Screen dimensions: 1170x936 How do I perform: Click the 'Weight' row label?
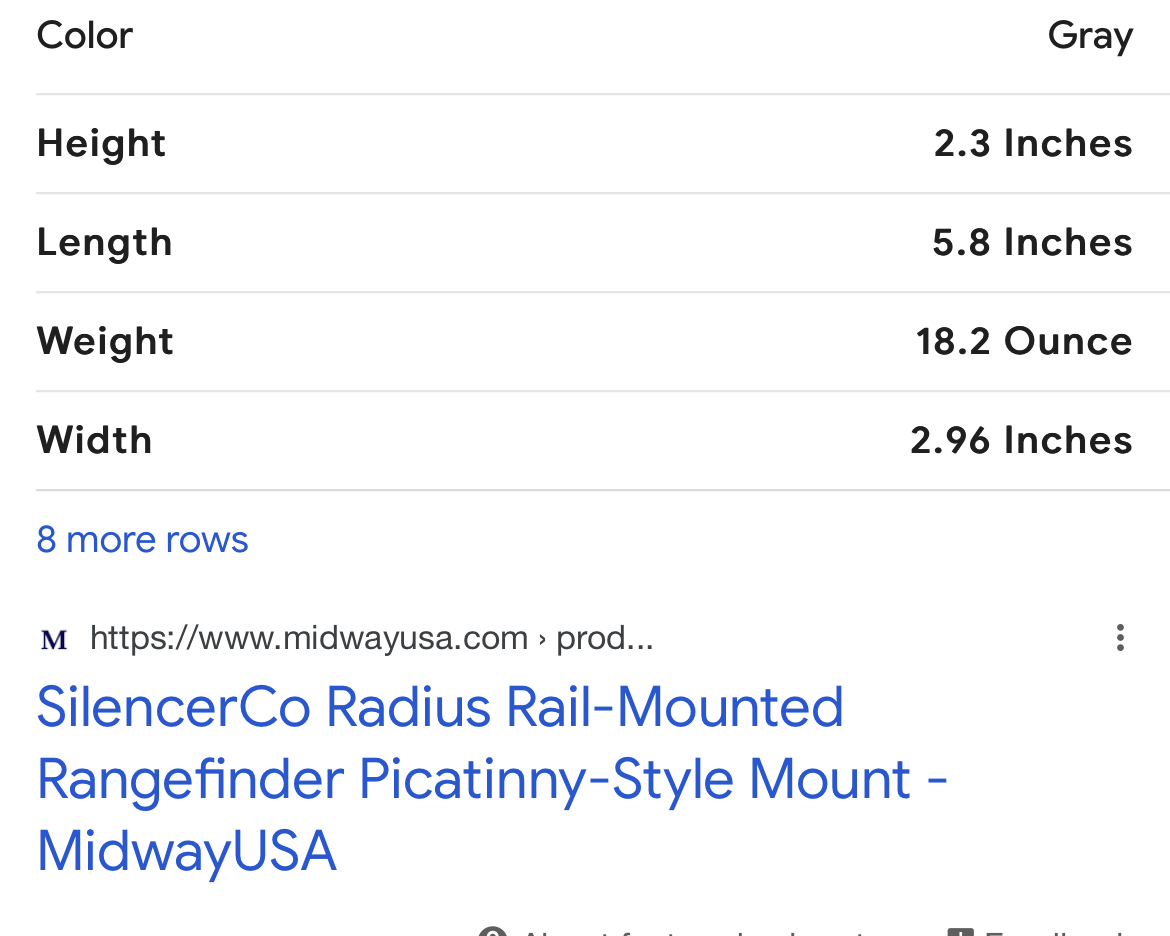pyautogui.click(x=105, y=342)
